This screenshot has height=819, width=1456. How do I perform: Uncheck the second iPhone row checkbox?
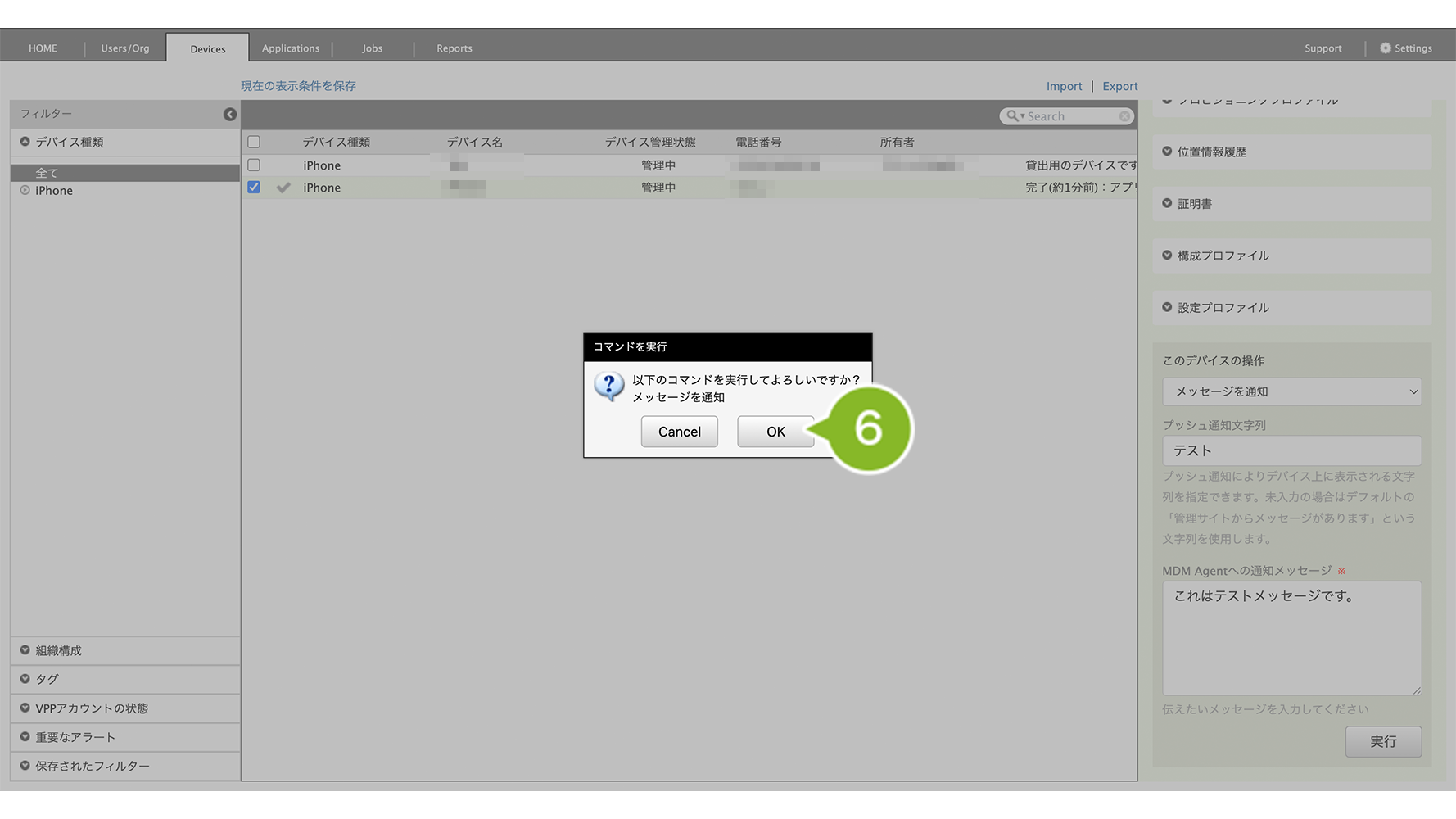pos(254,187)
